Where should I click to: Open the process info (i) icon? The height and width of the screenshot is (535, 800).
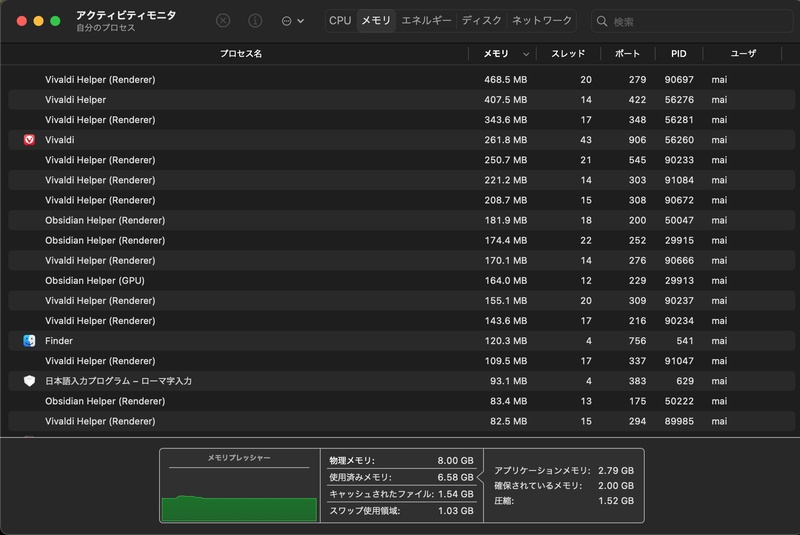255,21
